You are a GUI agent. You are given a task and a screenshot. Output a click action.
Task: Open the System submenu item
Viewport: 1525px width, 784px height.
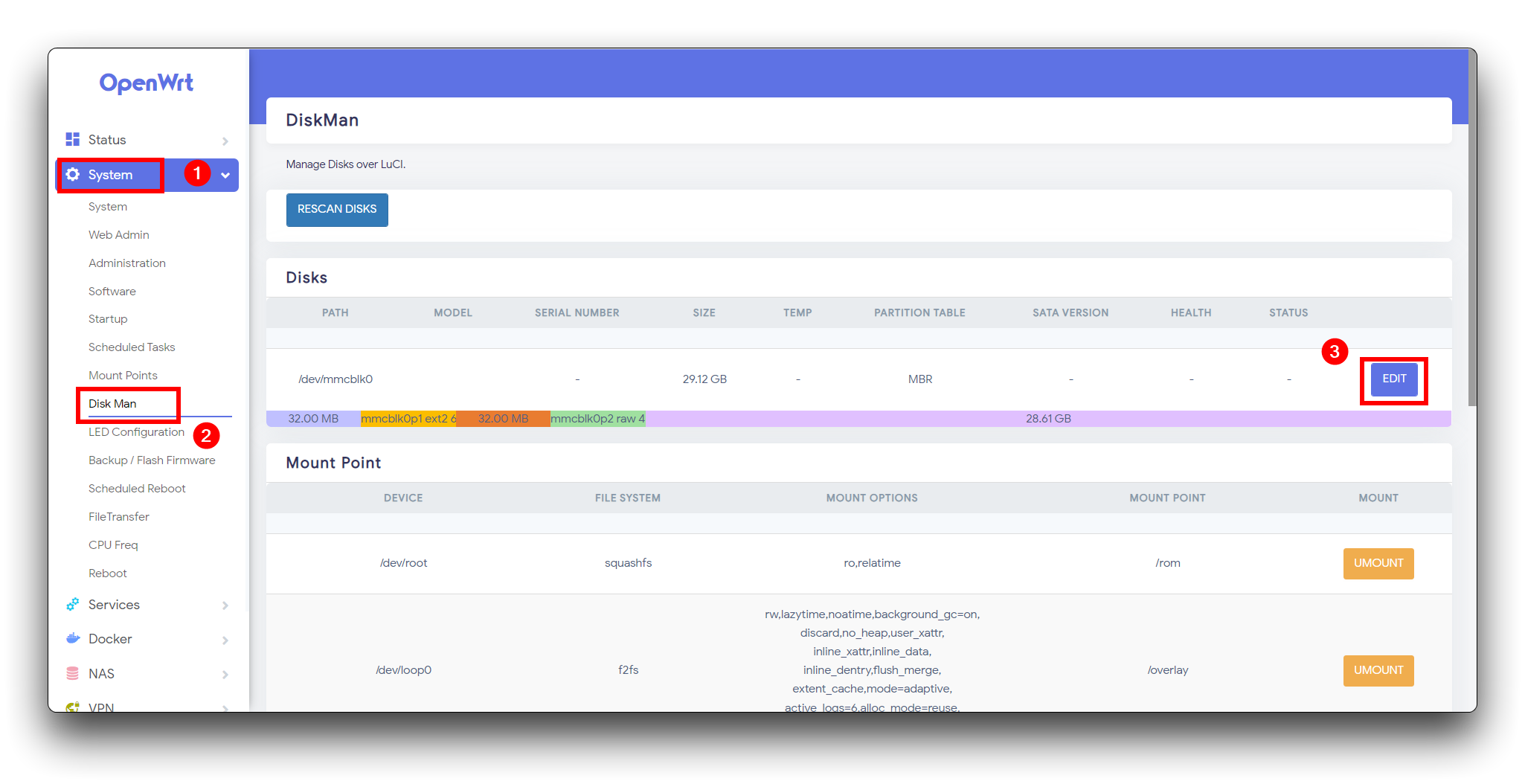pyautogui.click(x=108, y=207)
